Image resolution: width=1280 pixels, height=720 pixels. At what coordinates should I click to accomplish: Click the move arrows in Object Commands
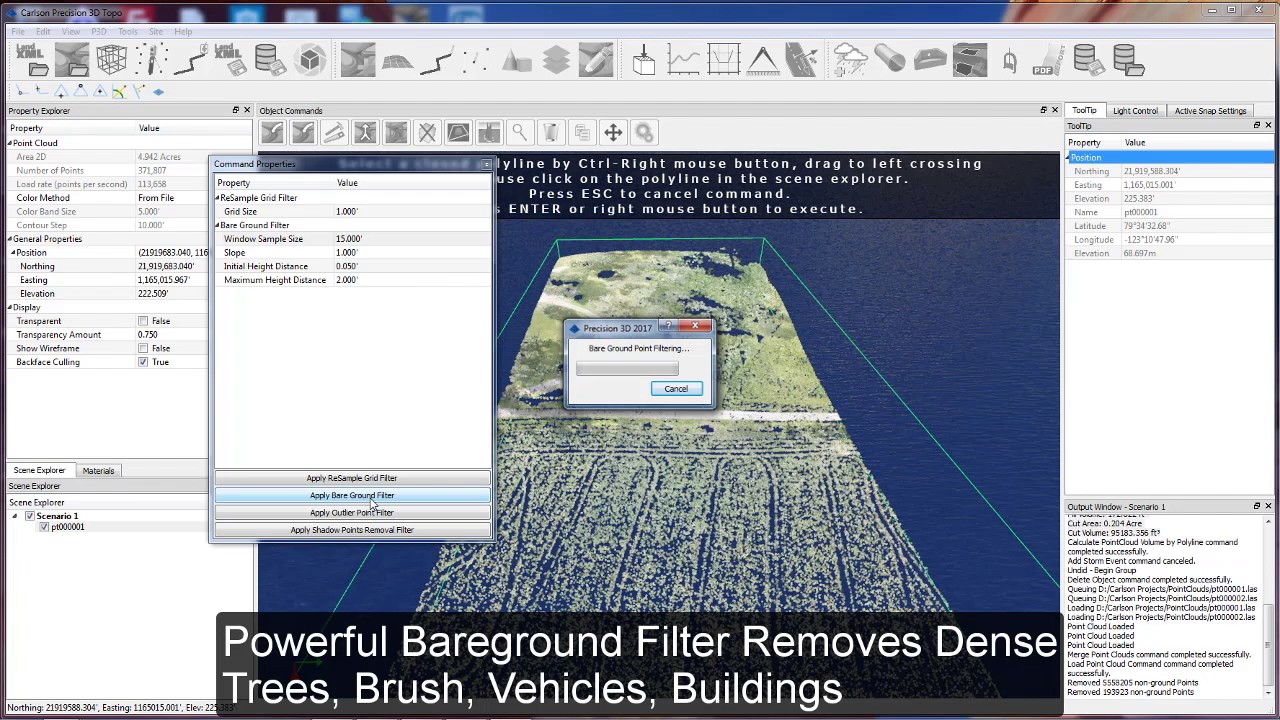pos(613,132)
